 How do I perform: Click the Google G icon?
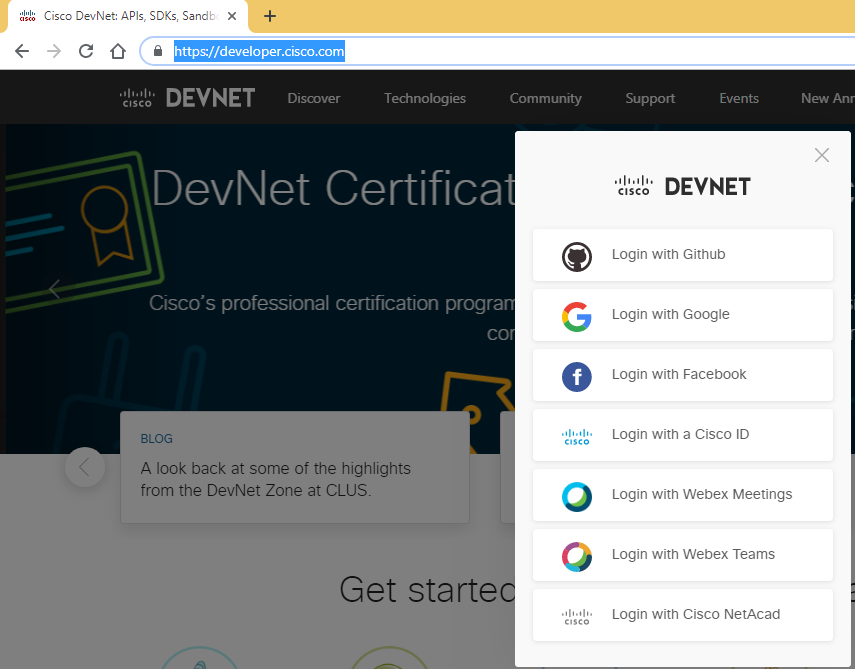(577, 317)
